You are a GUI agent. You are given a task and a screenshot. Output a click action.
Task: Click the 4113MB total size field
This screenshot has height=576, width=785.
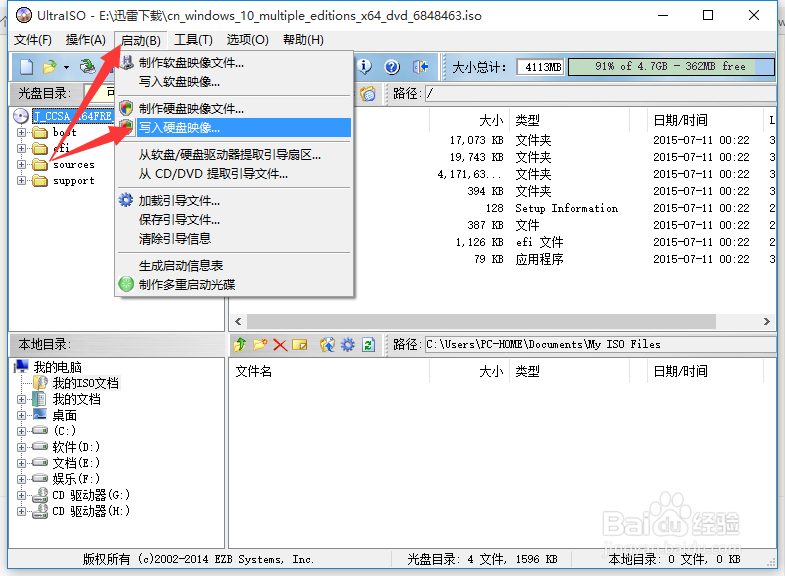[540, 67]
